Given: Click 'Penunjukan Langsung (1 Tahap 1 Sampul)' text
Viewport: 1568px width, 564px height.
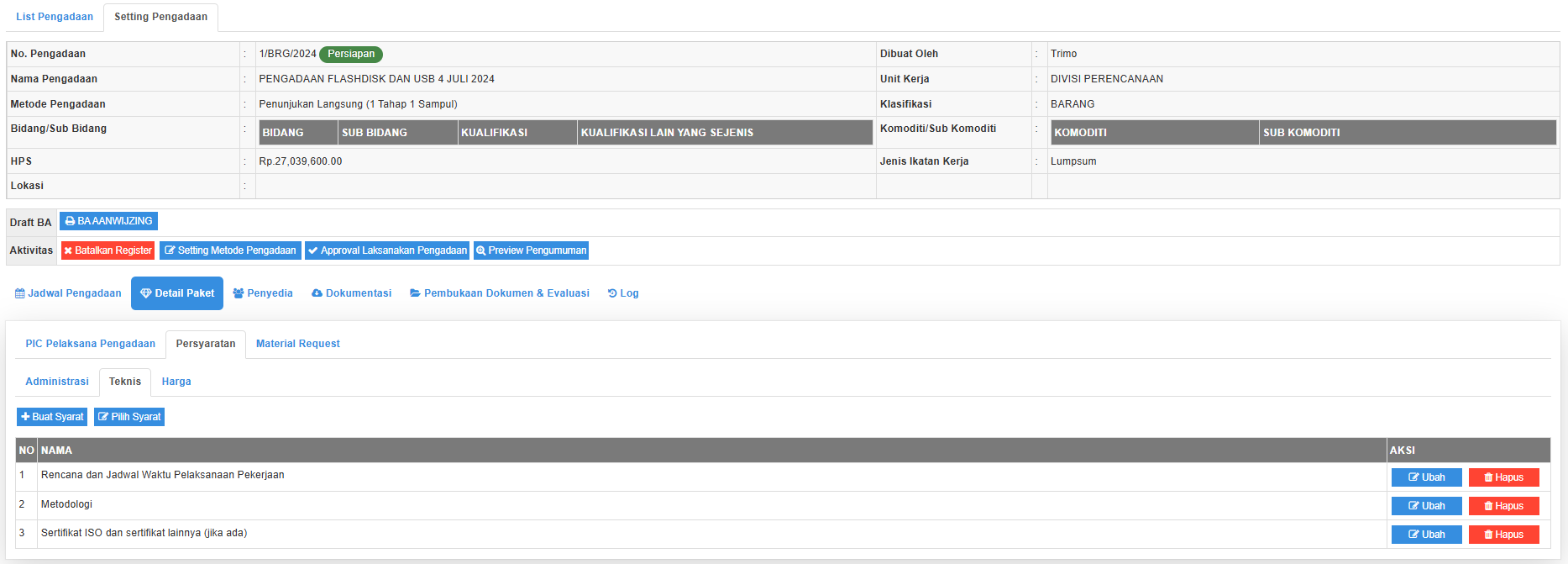Looking at the screenshot, I should (x=358, y=104).
